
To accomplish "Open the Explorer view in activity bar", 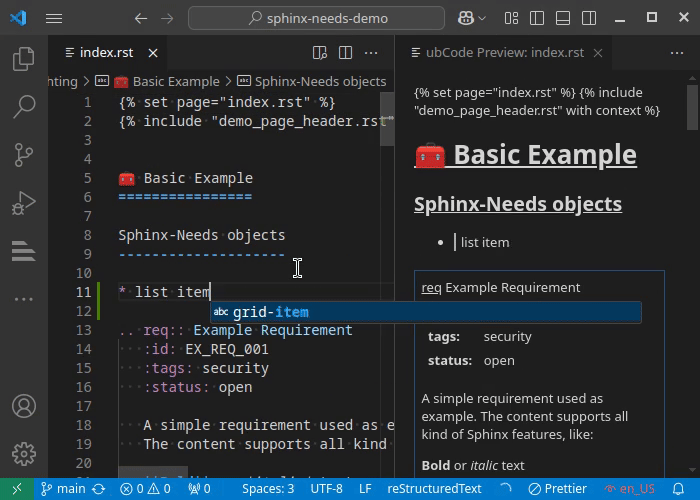I will point(24,59).
